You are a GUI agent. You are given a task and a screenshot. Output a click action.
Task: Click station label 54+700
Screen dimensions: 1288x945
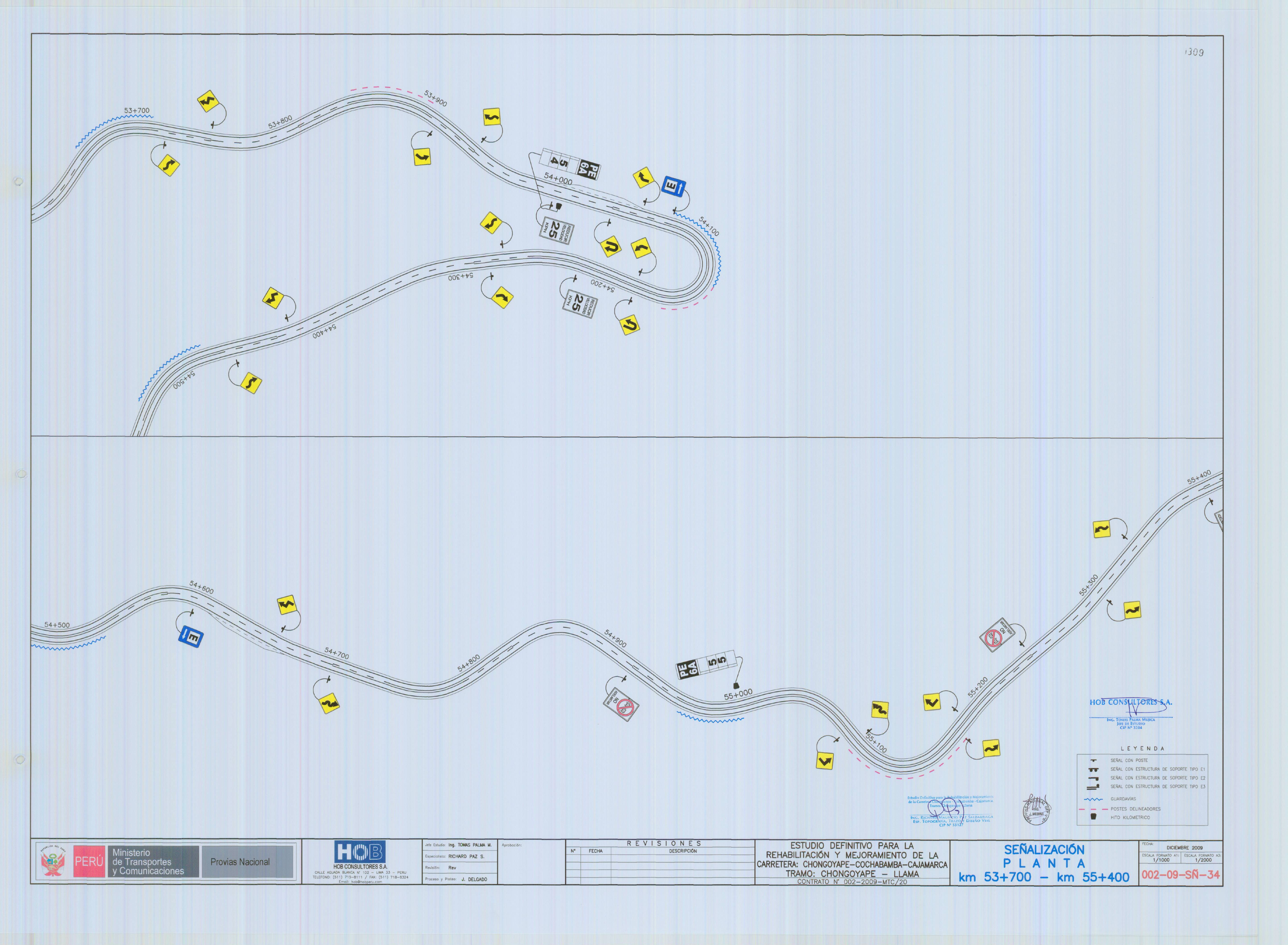tap(337, 653)
